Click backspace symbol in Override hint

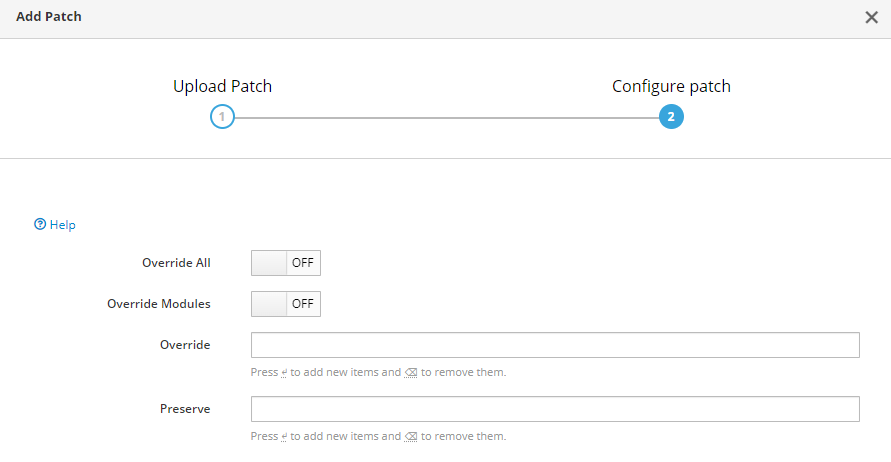(411, 373)
